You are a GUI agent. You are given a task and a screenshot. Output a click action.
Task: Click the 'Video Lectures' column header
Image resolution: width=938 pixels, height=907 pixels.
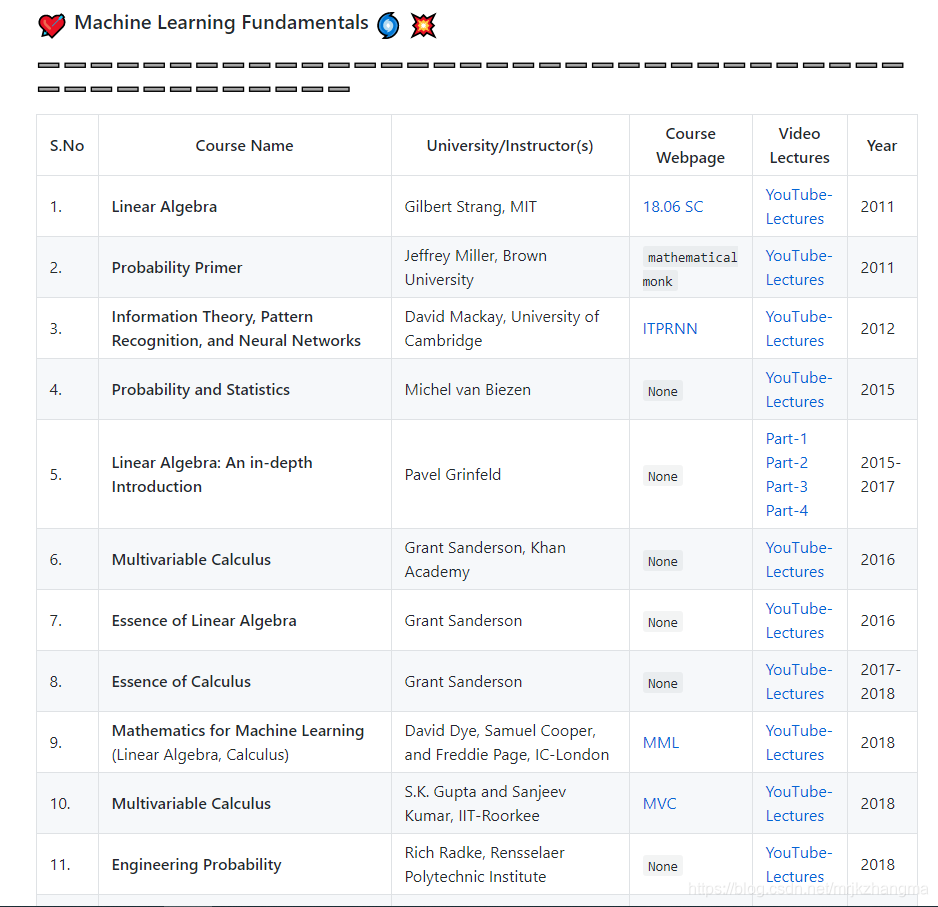point(799,145)
